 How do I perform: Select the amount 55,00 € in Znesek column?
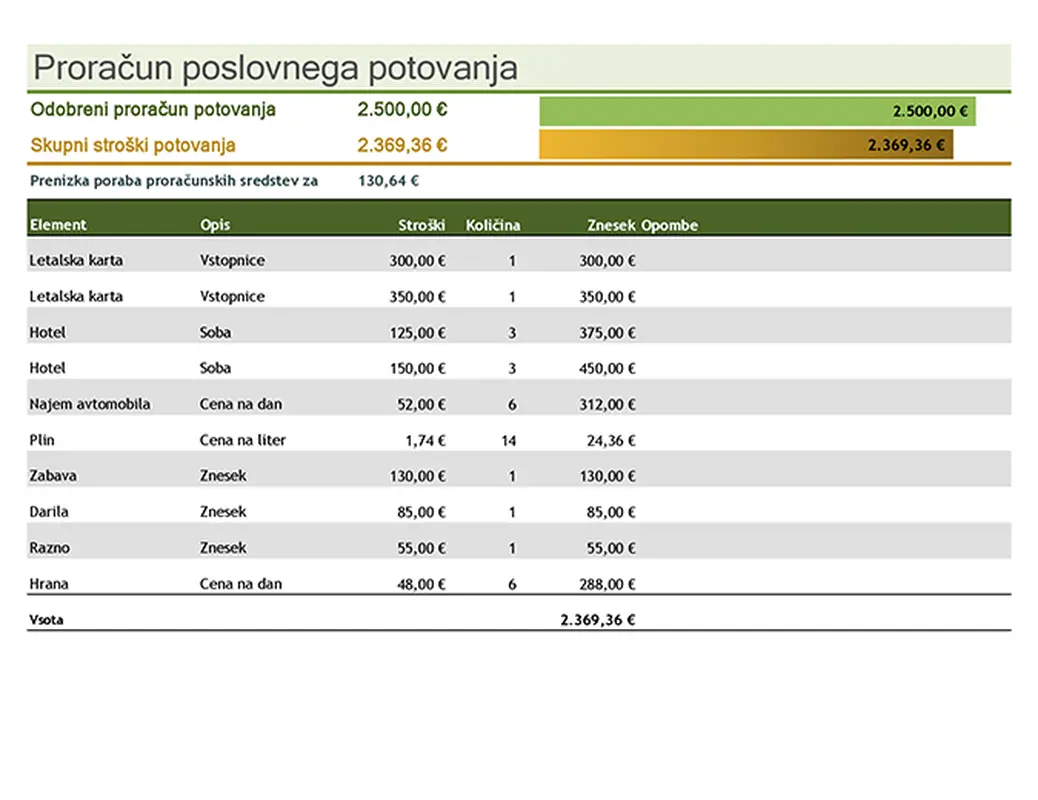pyautogui.click(x=611, y=548)
